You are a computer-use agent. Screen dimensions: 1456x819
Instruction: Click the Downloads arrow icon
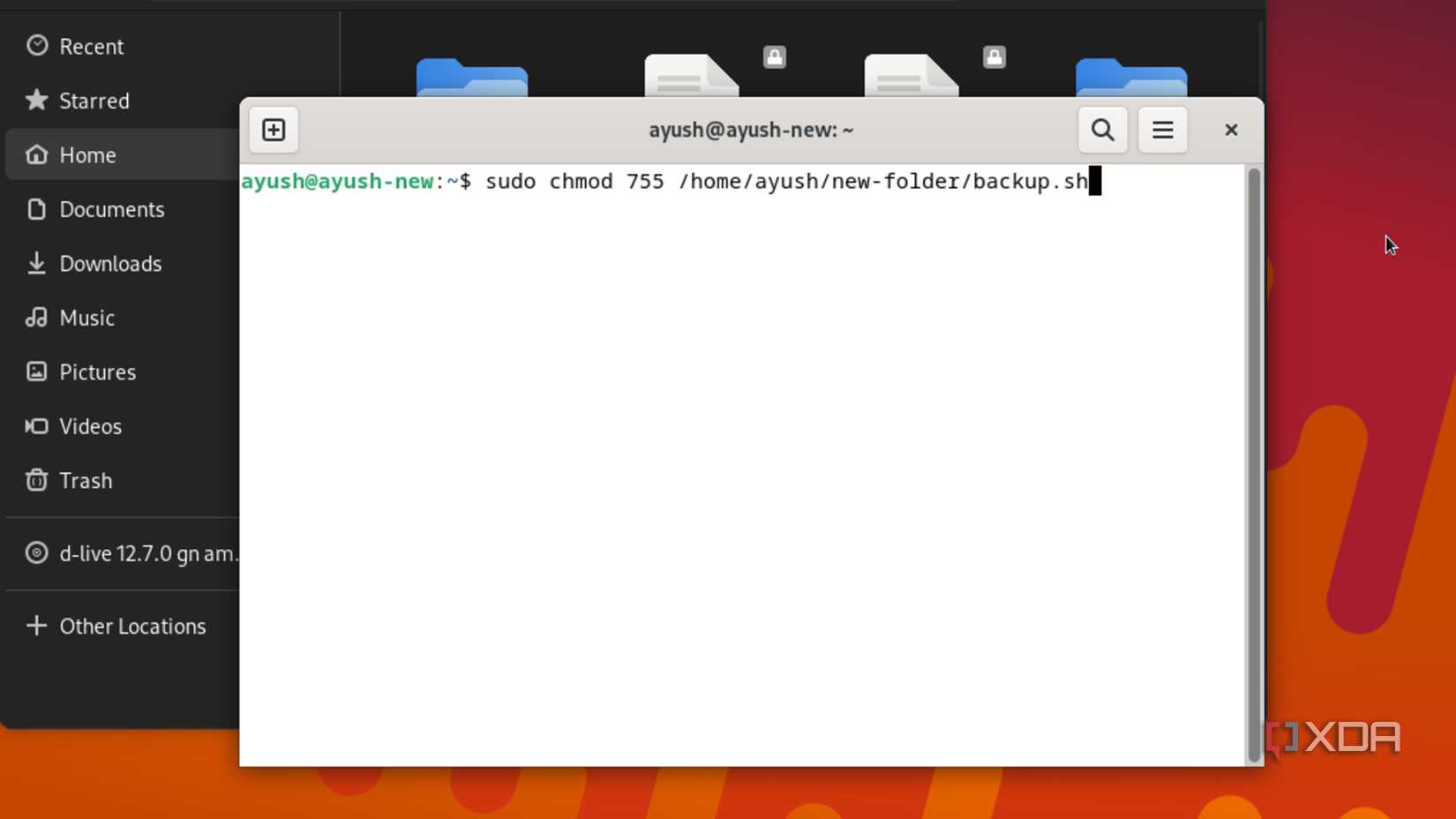(x=36, y=263)
